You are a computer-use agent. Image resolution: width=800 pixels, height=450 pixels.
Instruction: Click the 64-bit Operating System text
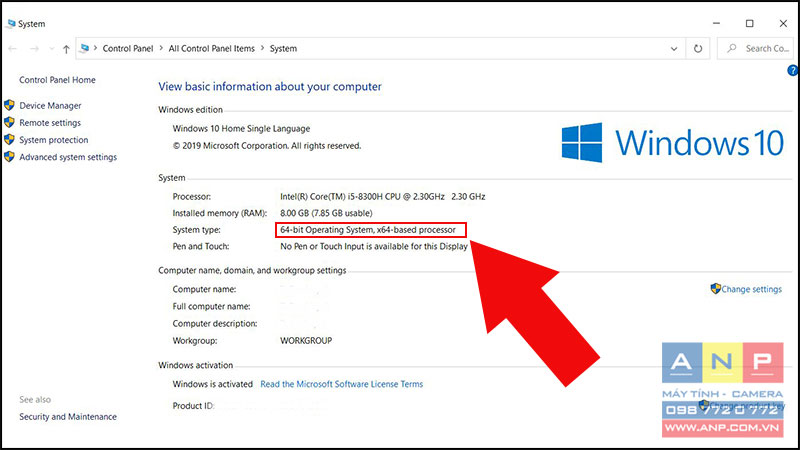pos(368,230)
